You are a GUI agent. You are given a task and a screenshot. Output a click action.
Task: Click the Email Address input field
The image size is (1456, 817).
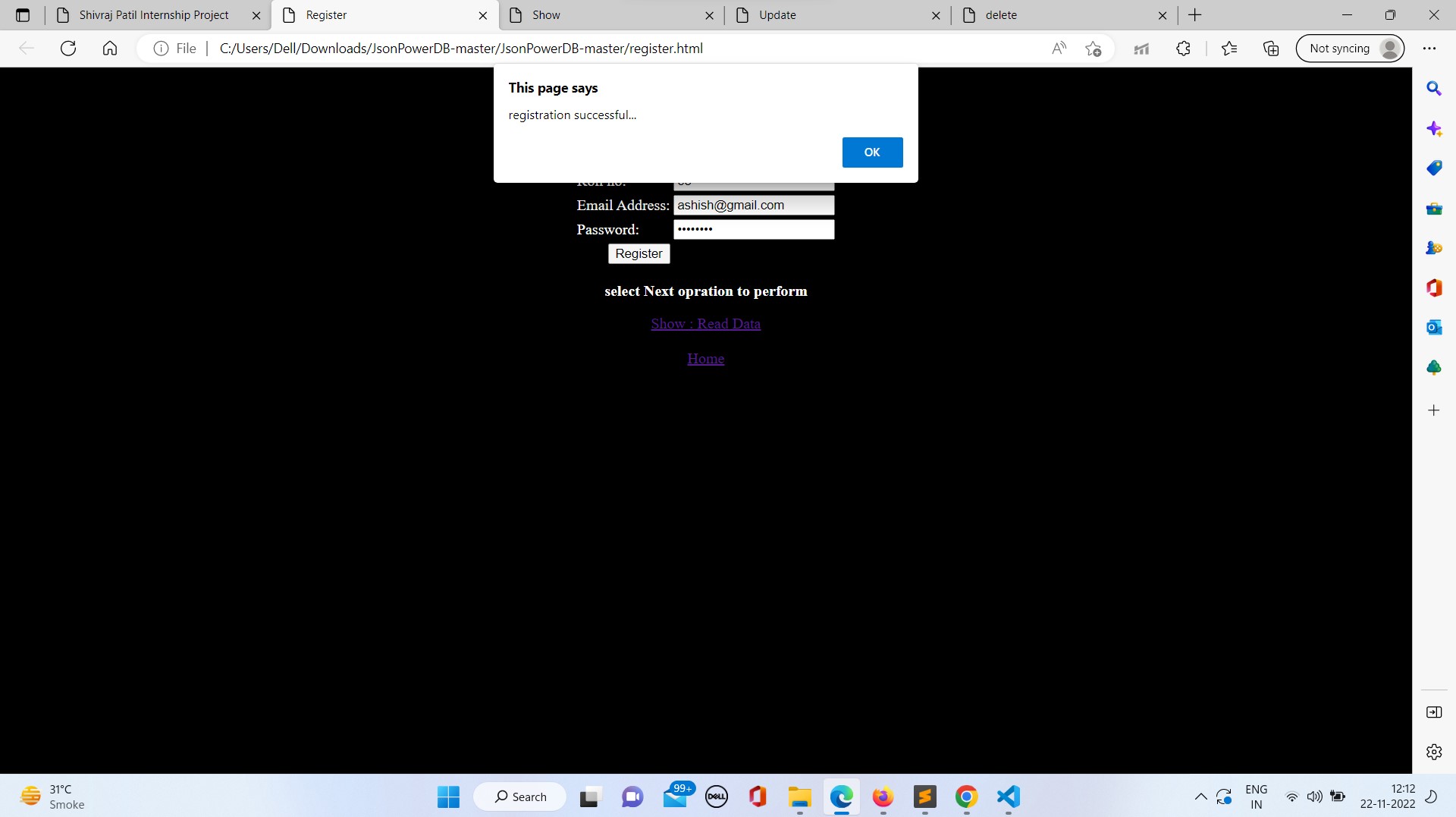pyautogui.click(x=754, y=205)
